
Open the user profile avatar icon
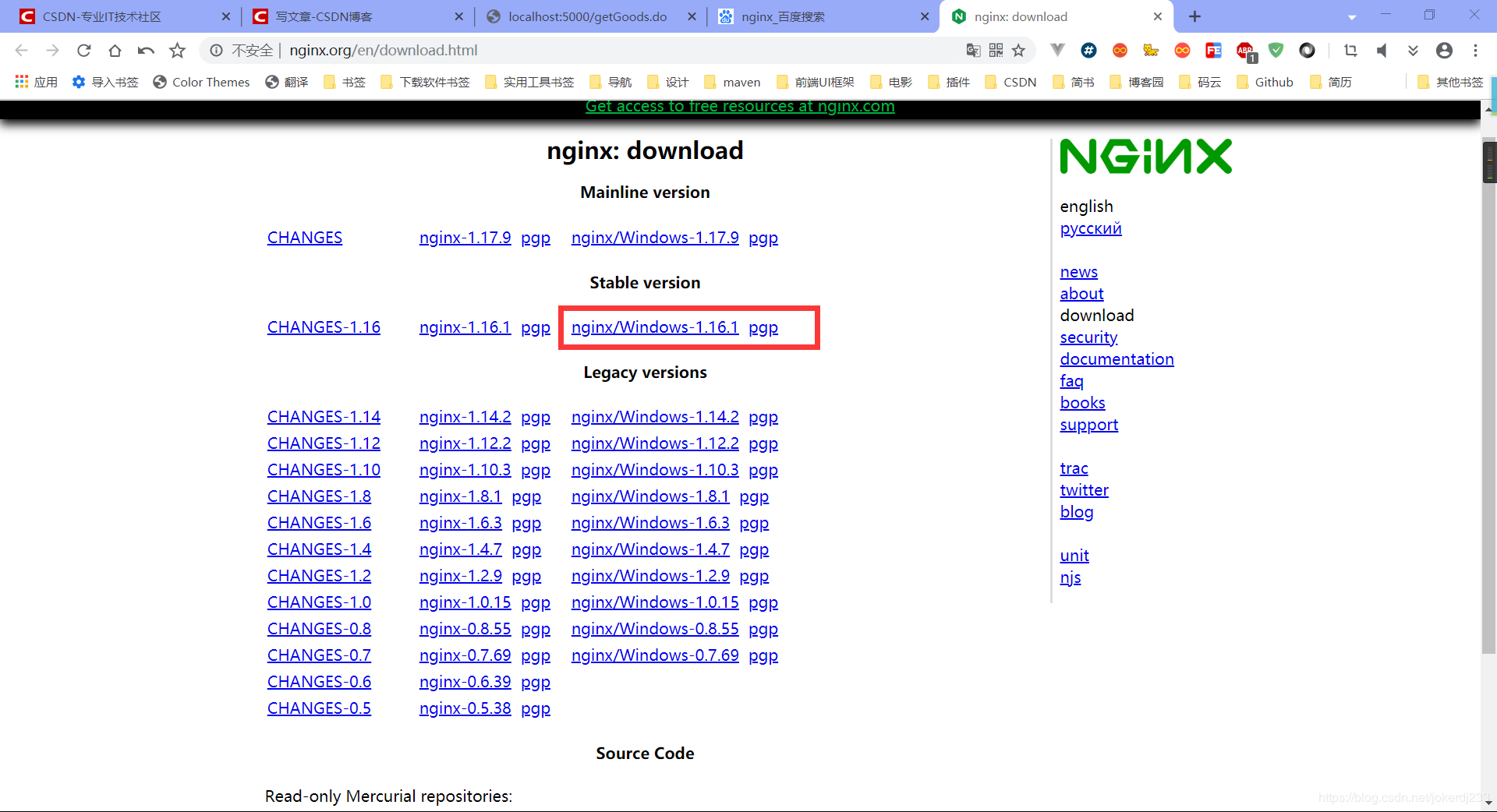click(x=1444, y=51)
